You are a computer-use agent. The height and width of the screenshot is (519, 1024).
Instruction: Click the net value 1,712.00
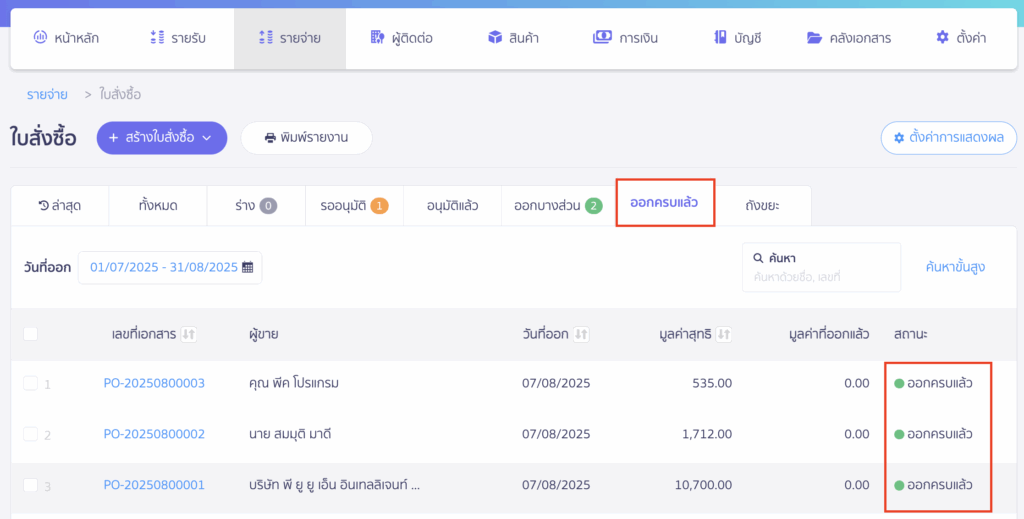[x=707, y=434]
